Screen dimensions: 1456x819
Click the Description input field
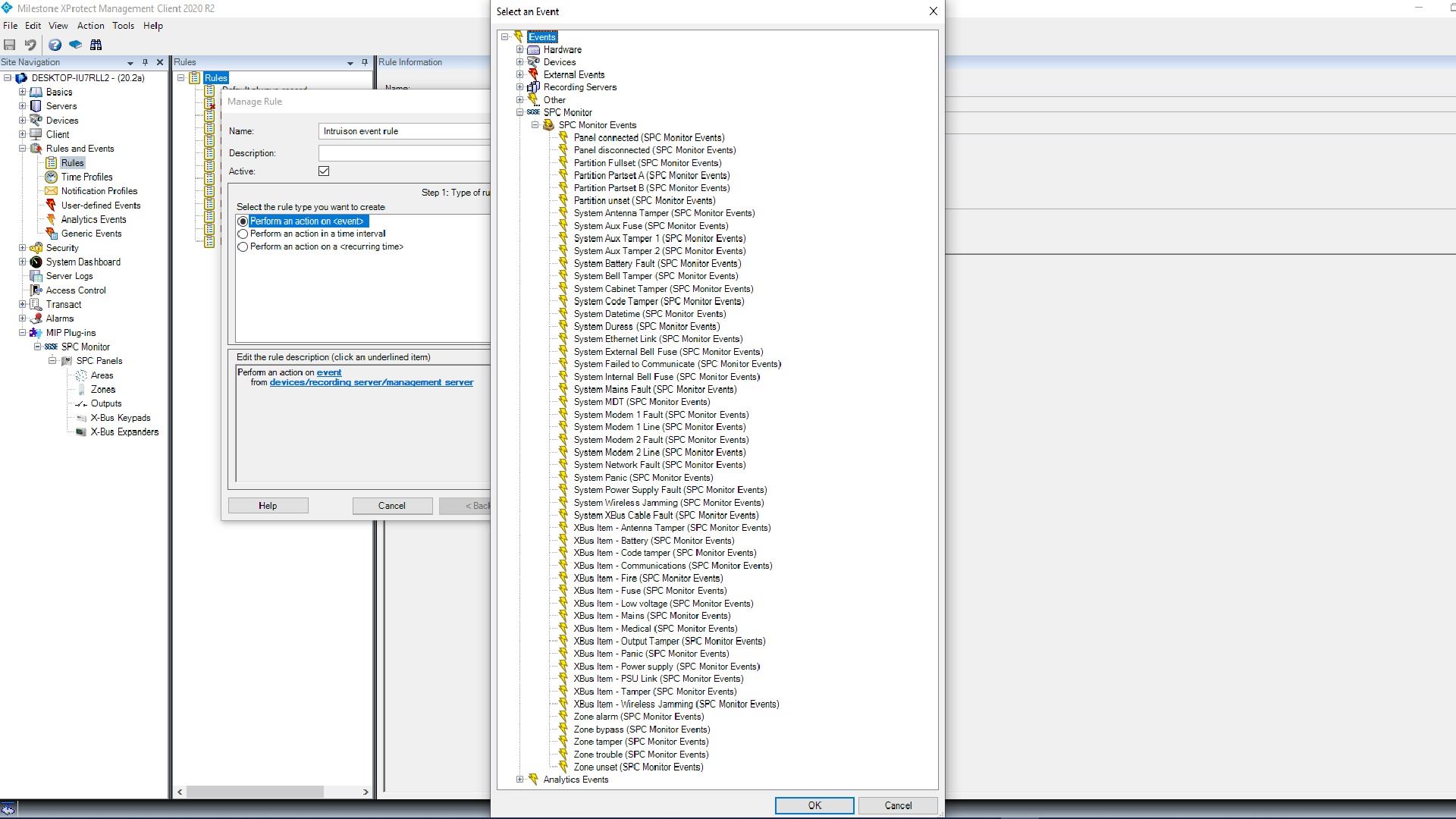(x=404, y=153)
